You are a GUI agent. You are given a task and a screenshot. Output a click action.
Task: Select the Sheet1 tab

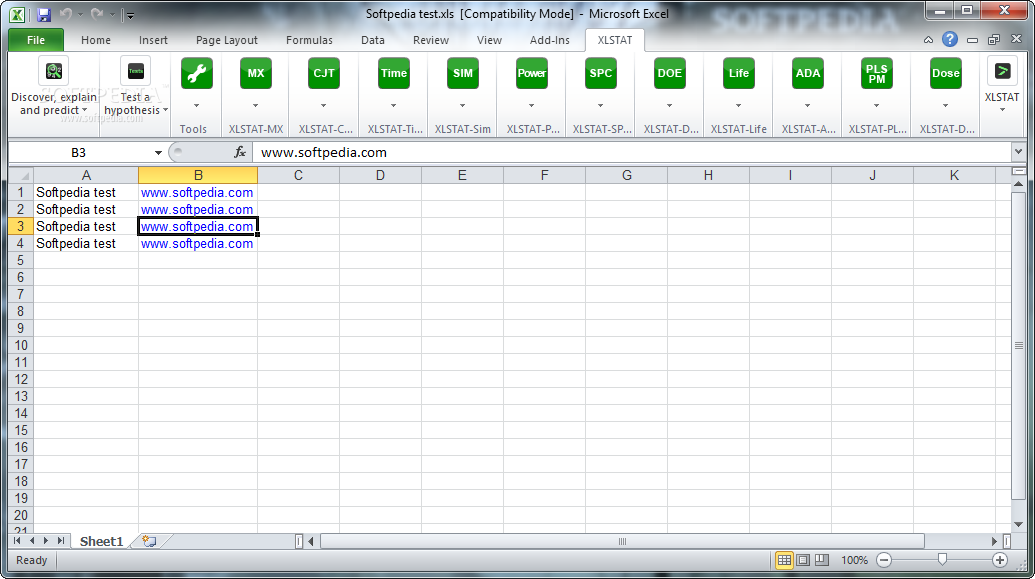tap(102, 541)
